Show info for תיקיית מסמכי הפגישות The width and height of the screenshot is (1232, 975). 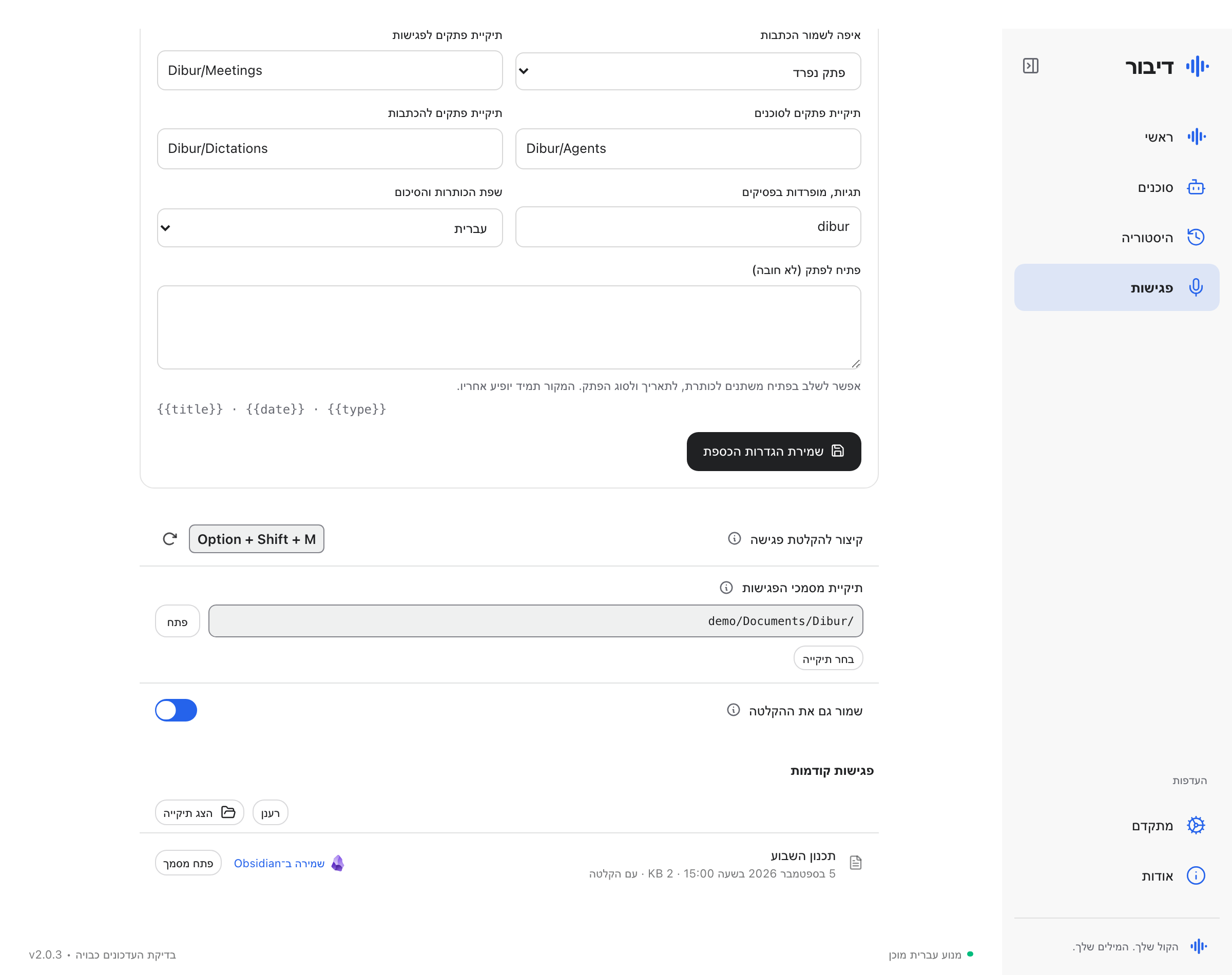(726, 588)
